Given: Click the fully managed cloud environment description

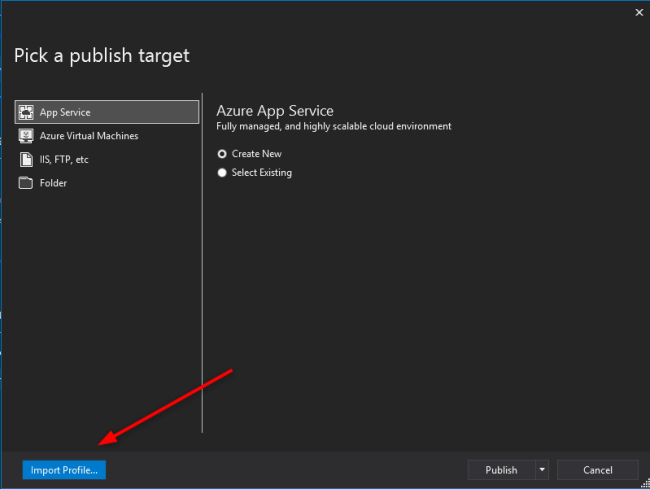Looking at the screenshot, I should click(334, 127).
